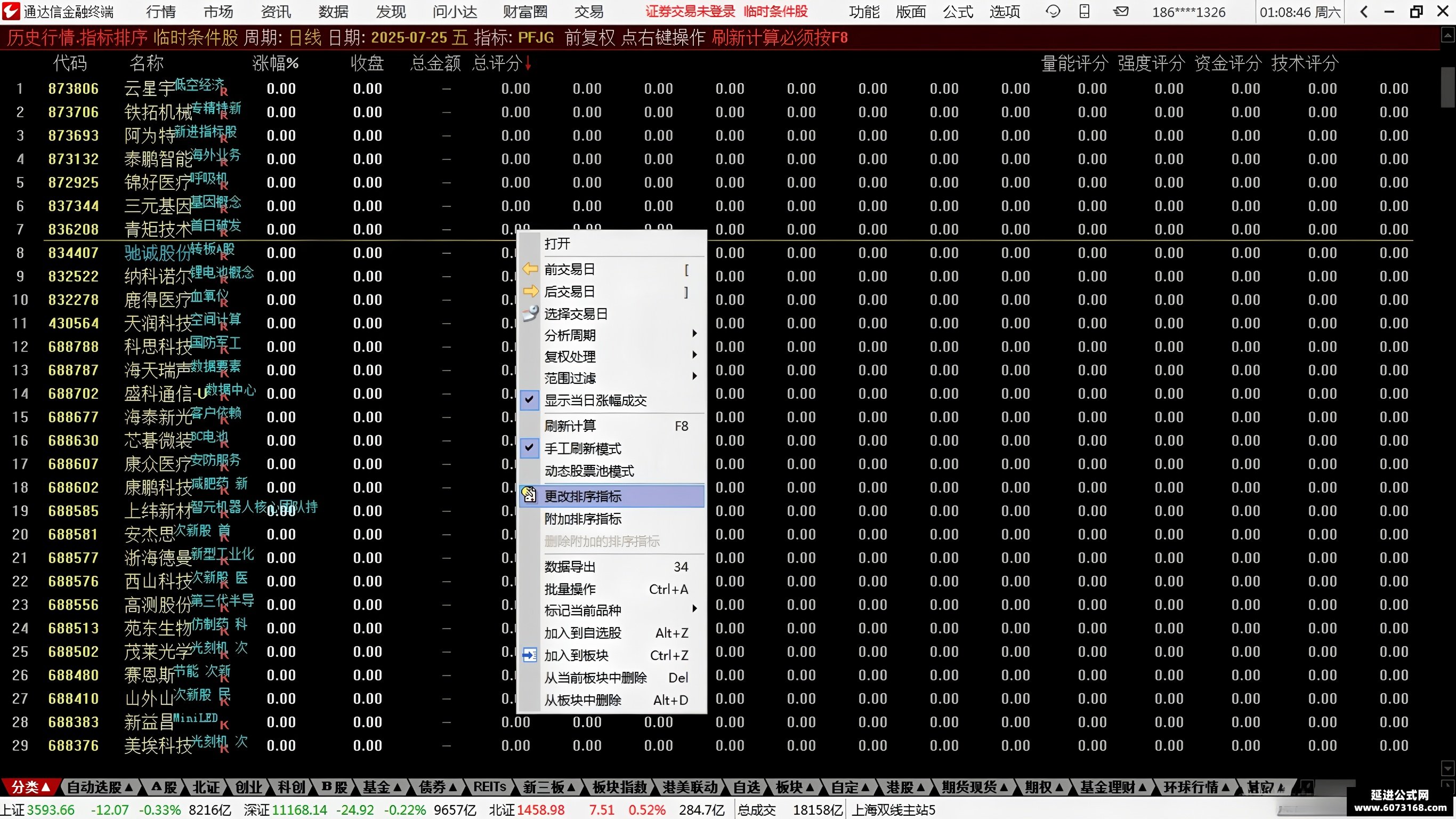
Task: Click the mobile phone icon in title bar
Action: pos(1084,11)
